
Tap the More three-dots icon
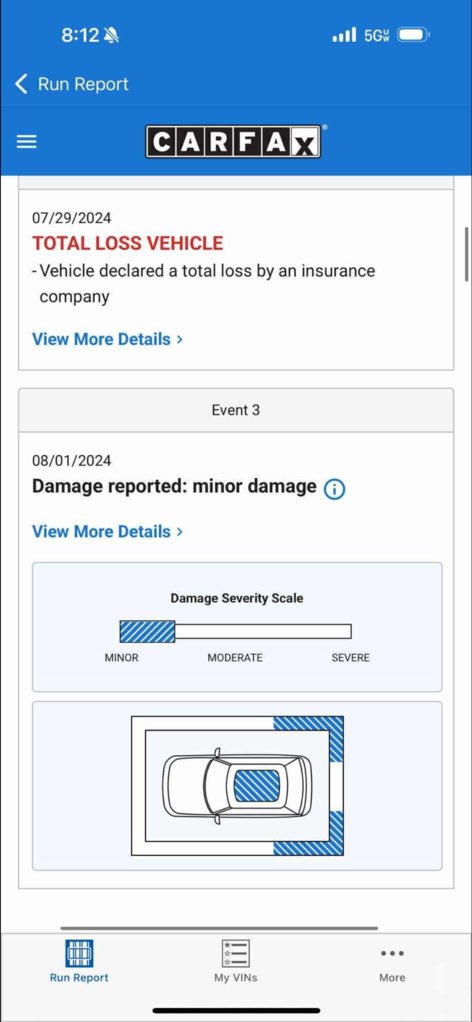[392, 953]
